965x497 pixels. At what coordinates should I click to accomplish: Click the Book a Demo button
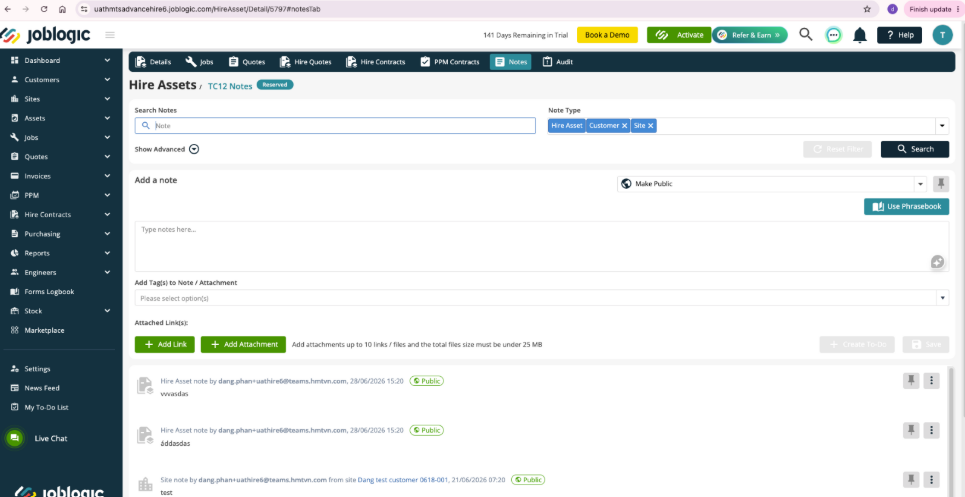607,35
